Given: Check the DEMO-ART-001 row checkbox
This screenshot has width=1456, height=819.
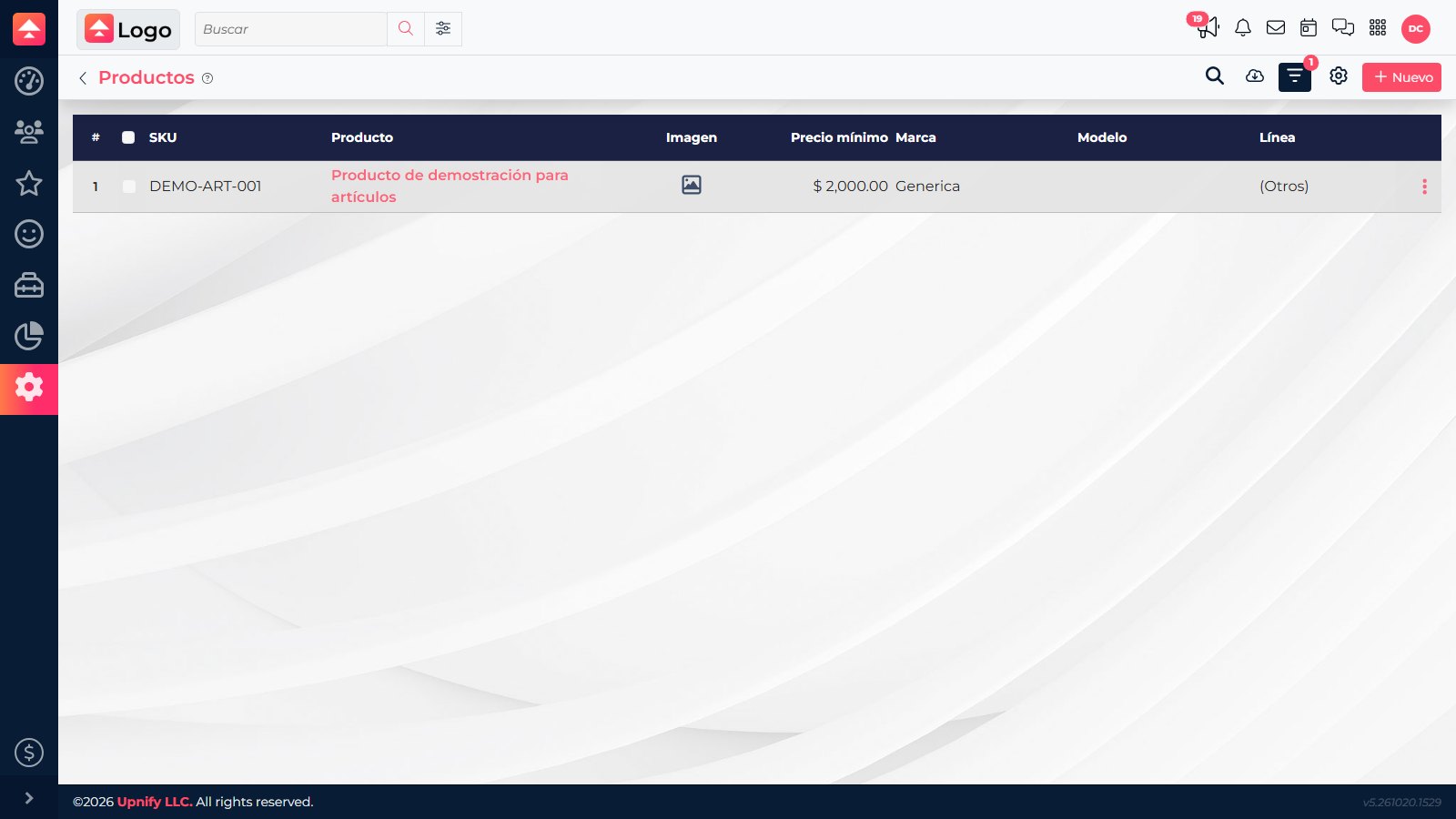Looking at the screenshot, I should (129, 187).
